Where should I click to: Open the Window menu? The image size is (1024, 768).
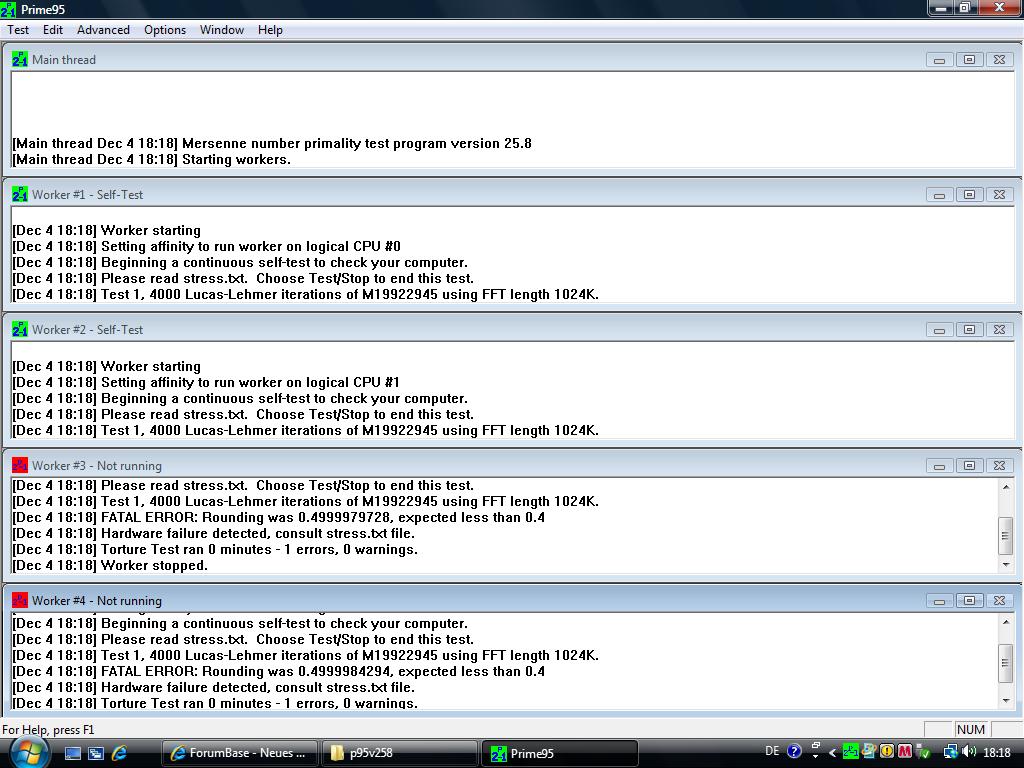pos(221,30)
